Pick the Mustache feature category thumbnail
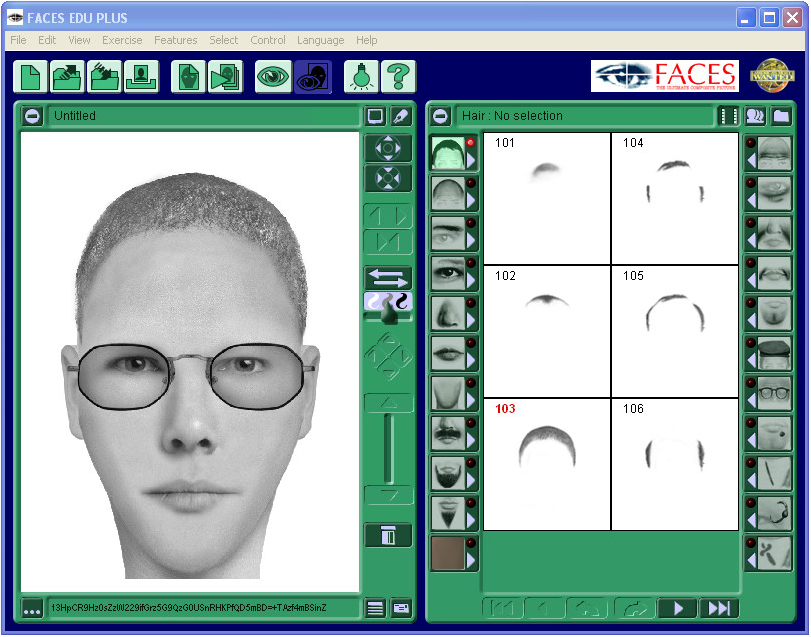The image size is (811, 637). pos(448,432)
